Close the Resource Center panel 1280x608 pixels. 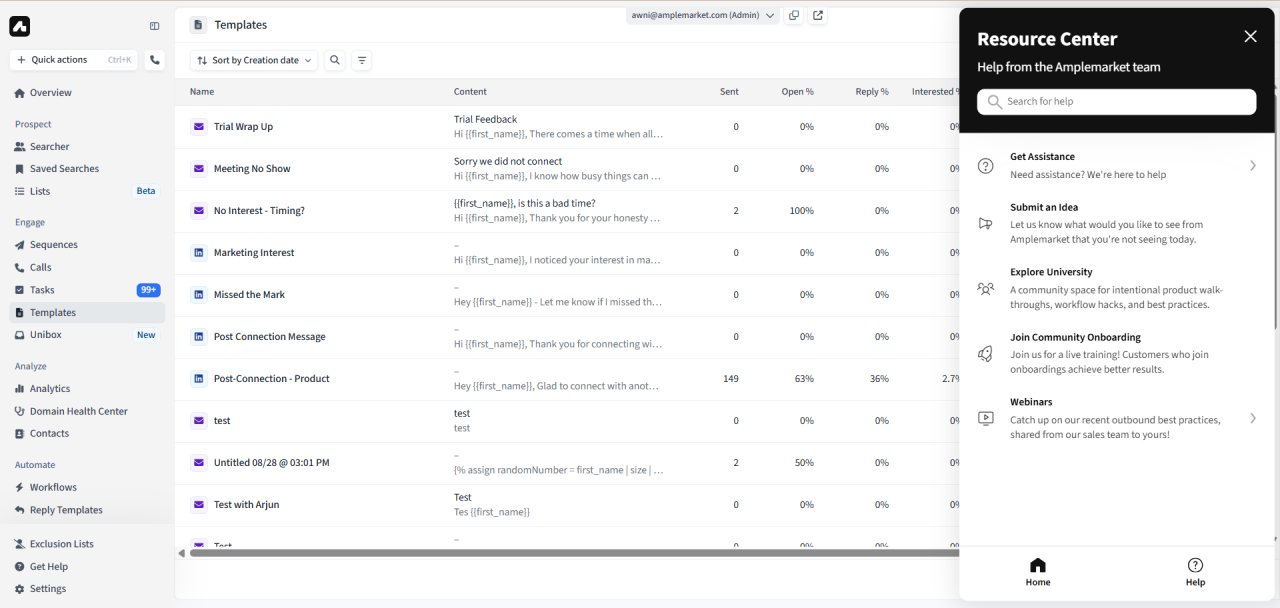tap(1250, 37)
